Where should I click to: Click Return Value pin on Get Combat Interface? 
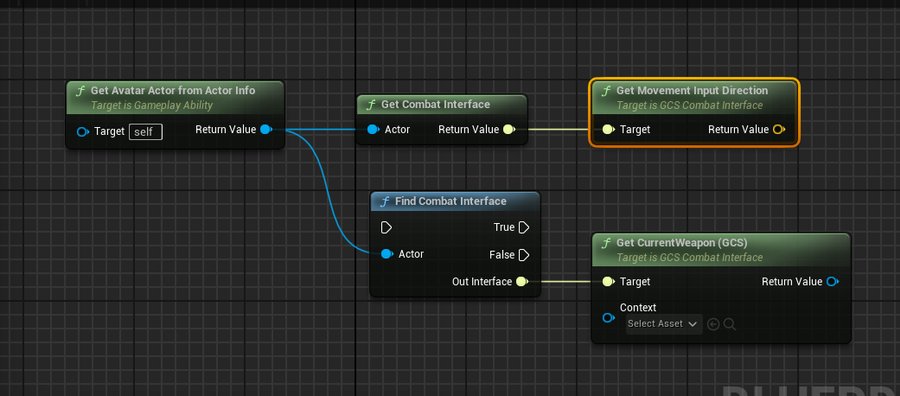point(509,130)
